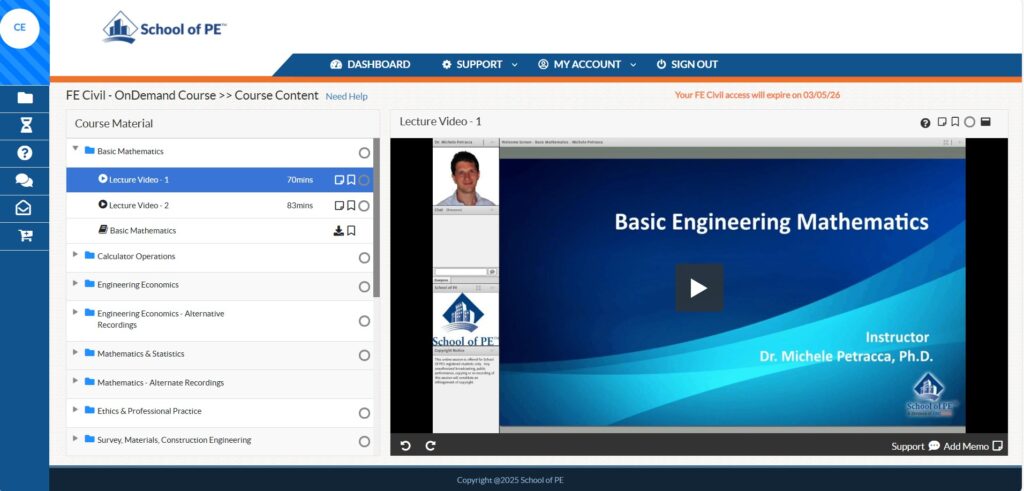This screenshot has height=491, width=1024.
Task: Go to Dashboard in the navigation bar
Action: pos(370,64)
